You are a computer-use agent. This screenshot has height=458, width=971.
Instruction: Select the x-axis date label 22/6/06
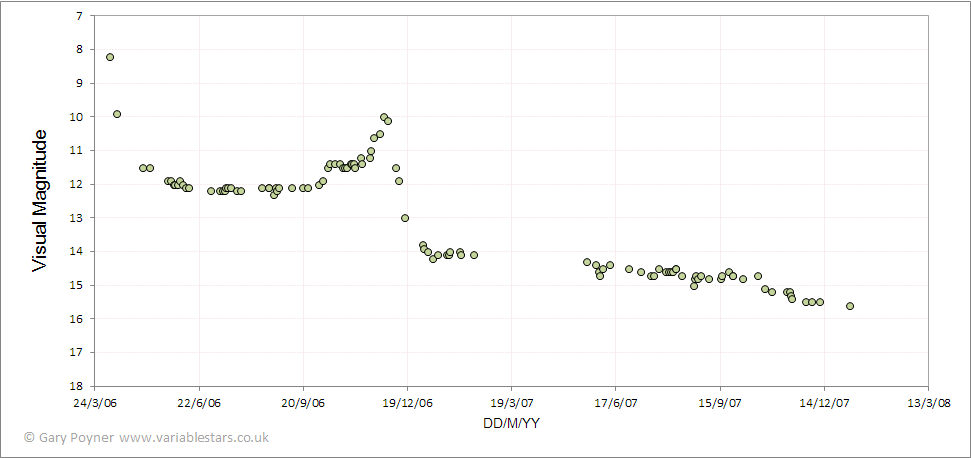click(x=199, y=404)
